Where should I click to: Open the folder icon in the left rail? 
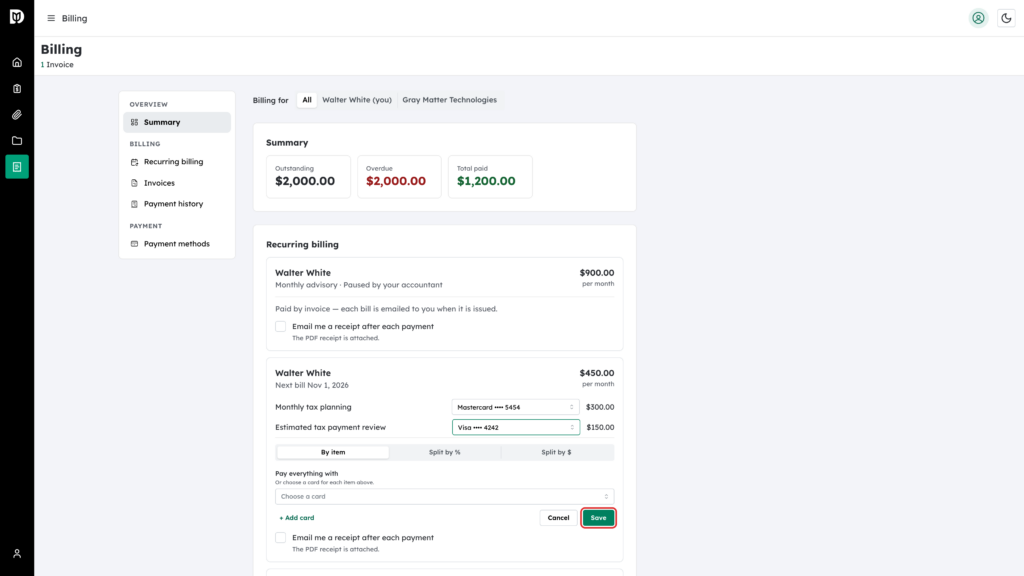(x=17, y=141)
